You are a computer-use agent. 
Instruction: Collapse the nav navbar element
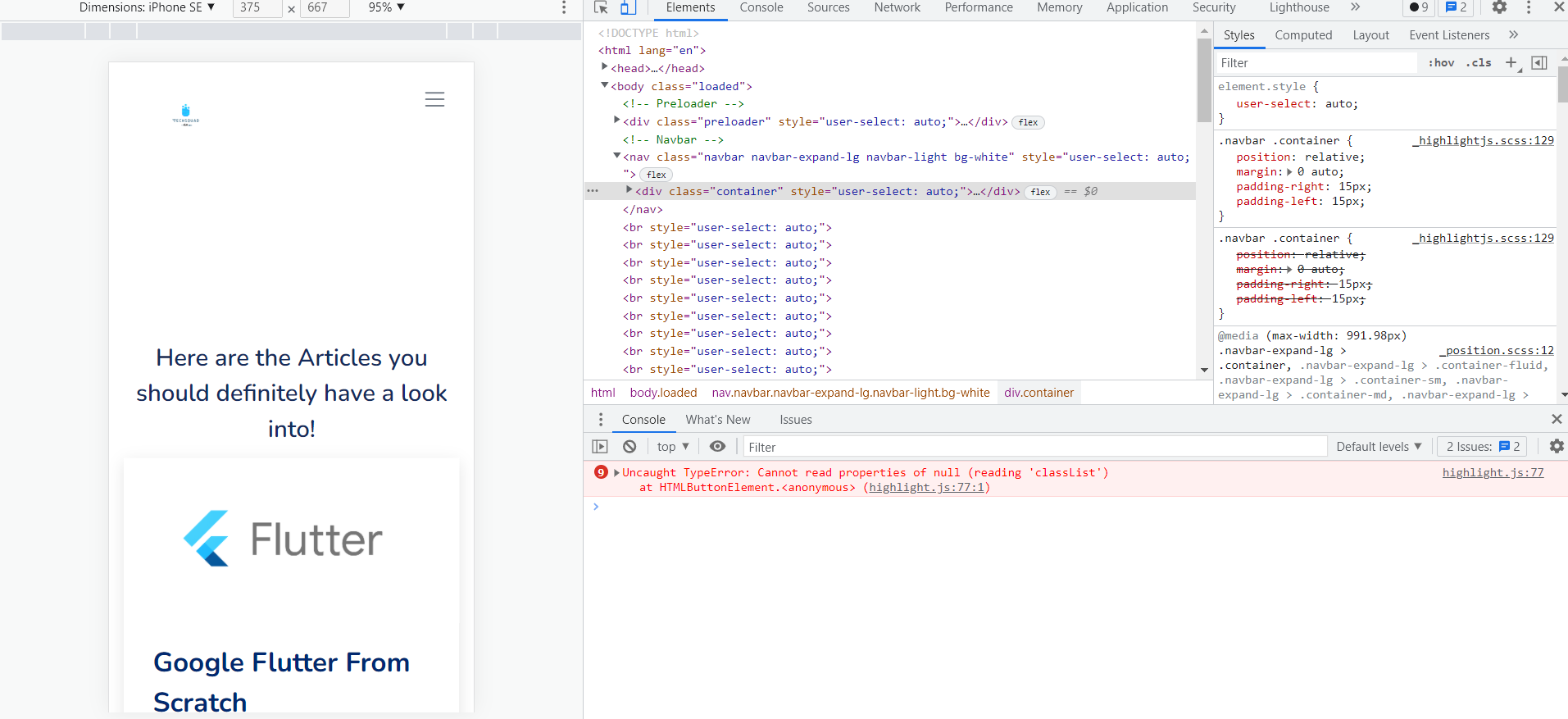tap(617, 157)
